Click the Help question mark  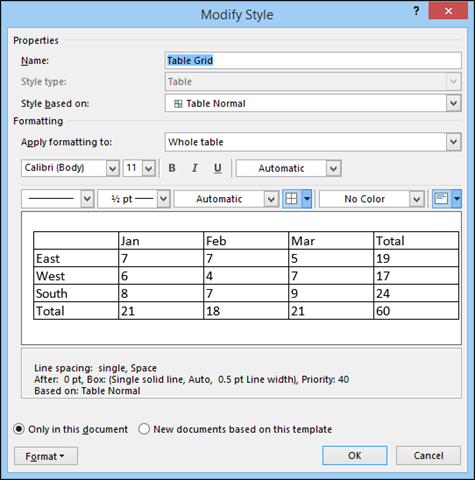(416, 11)
